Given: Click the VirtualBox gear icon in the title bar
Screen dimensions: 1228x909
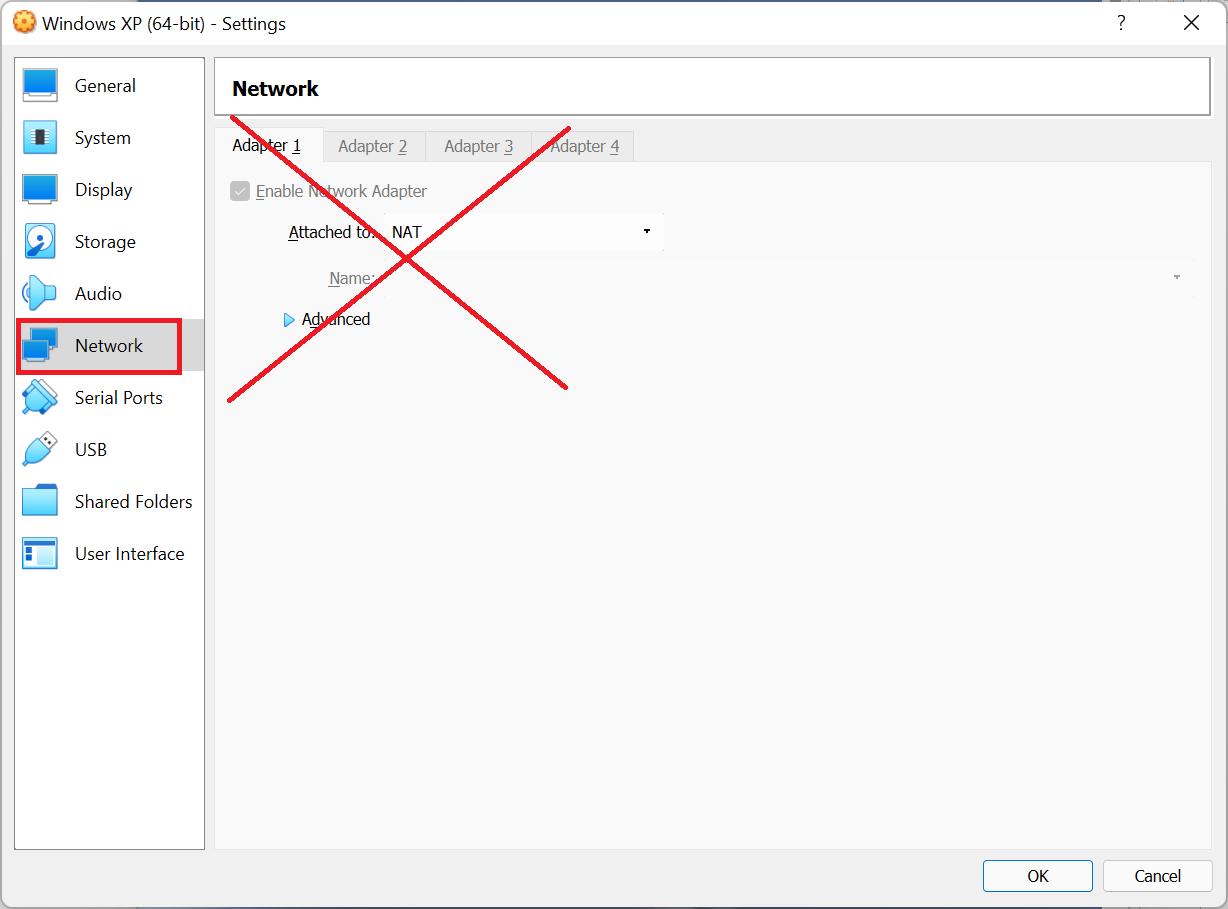Looking at the screenshot, I should point(24,23).
